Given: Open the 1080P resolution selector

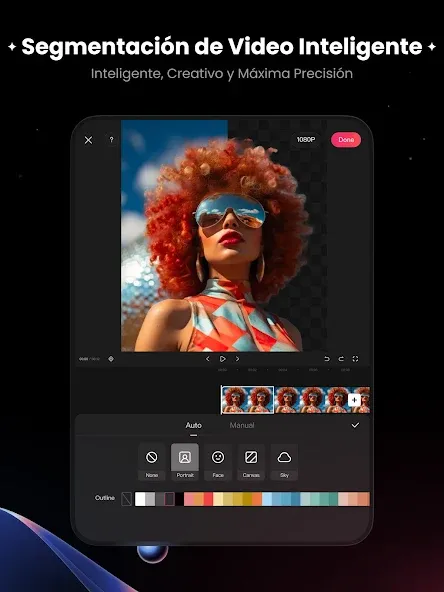Looking at the screenshot, I should [x=305, y=140].
